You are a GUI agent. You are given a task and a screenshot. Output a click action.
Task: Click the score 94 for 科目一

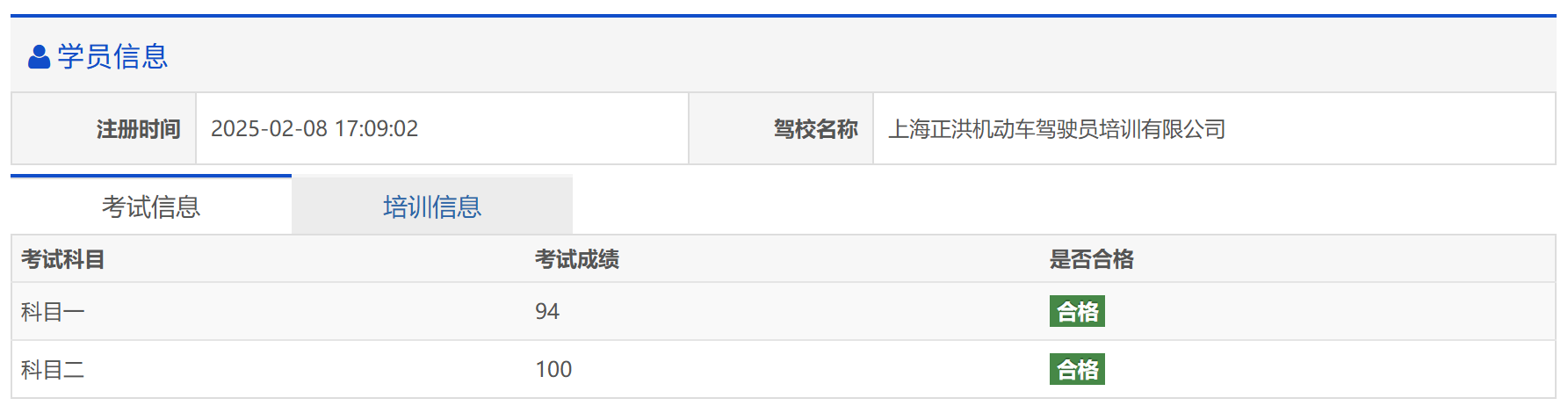[547, 312]
